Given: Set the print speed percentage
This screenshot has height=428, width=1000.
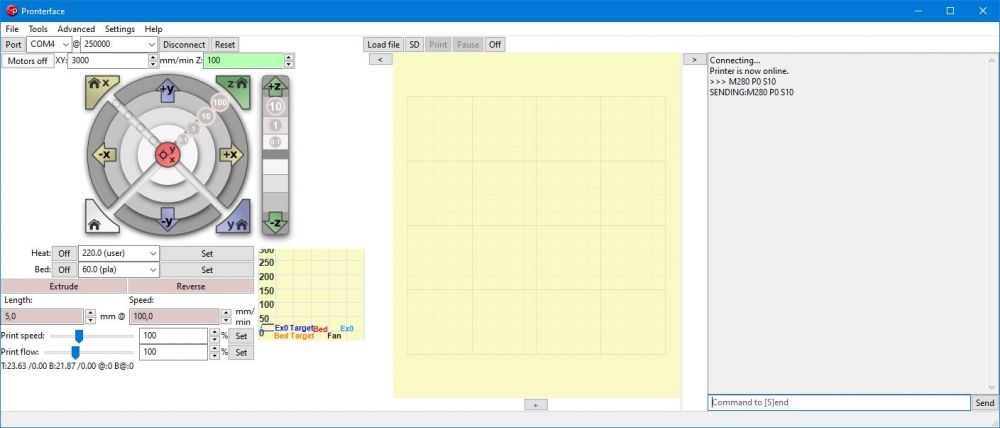Looking at the screenshot, I should tap(241, 336).
